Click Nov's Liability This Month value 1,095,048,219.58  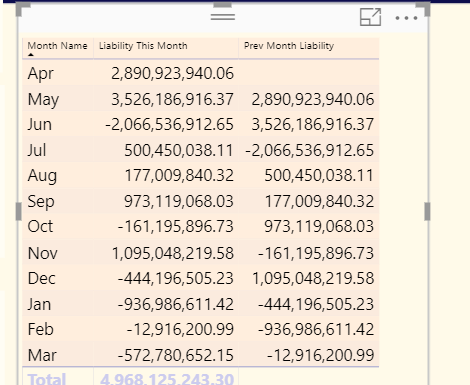click(173, 253)
